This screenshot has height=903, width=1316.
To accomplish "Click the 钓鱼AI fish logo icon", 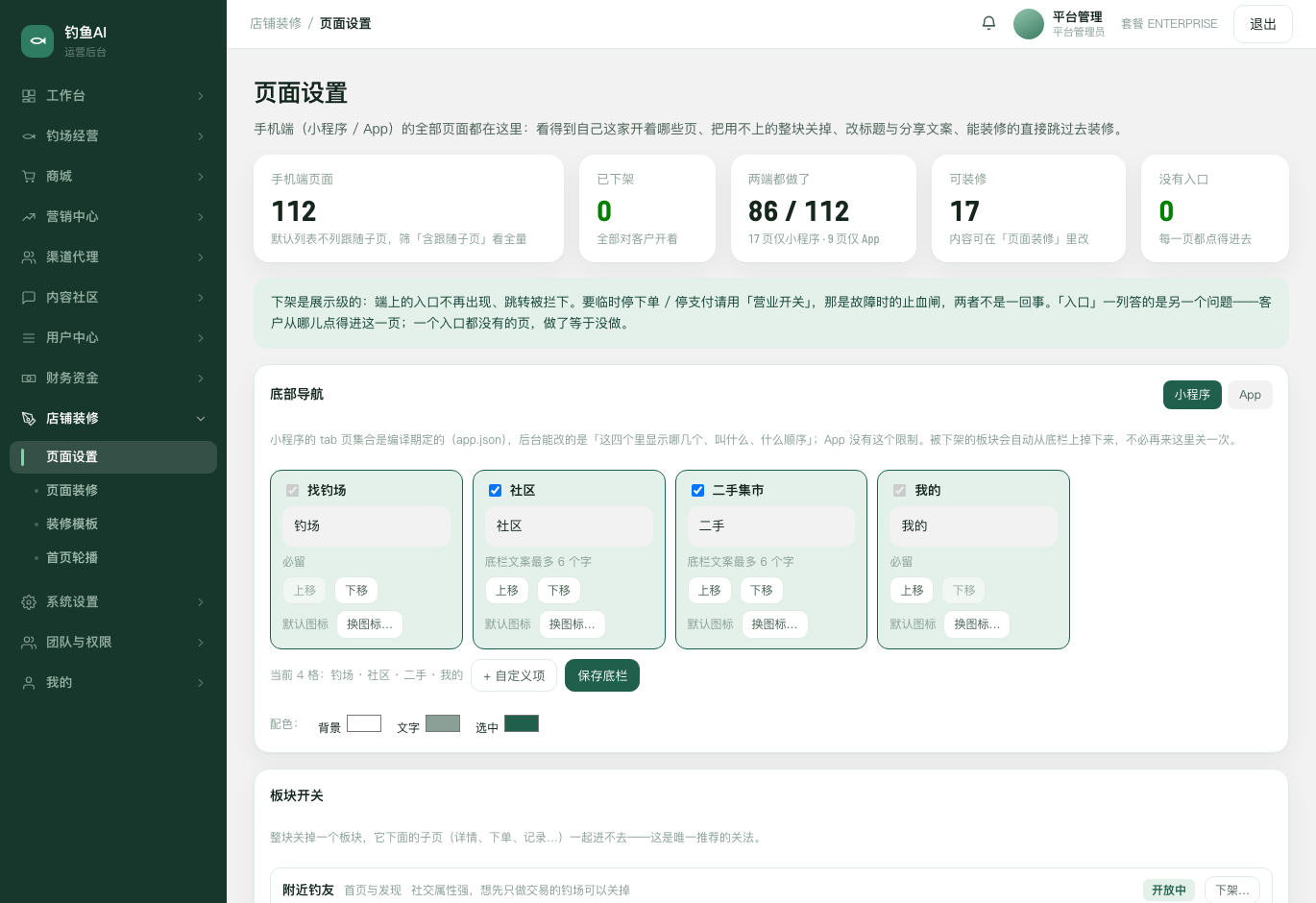I will tap(37, 41).
